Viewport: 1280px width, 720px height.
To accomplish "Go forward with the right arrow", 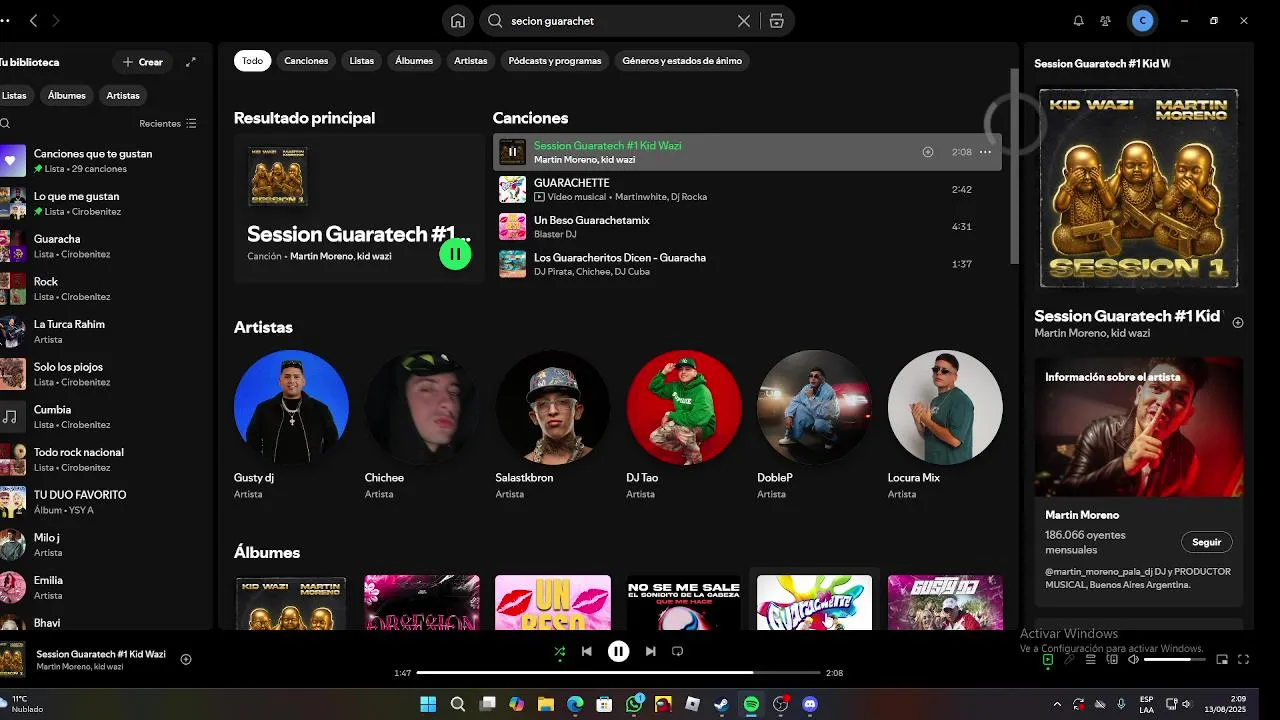I will point(56,20).
